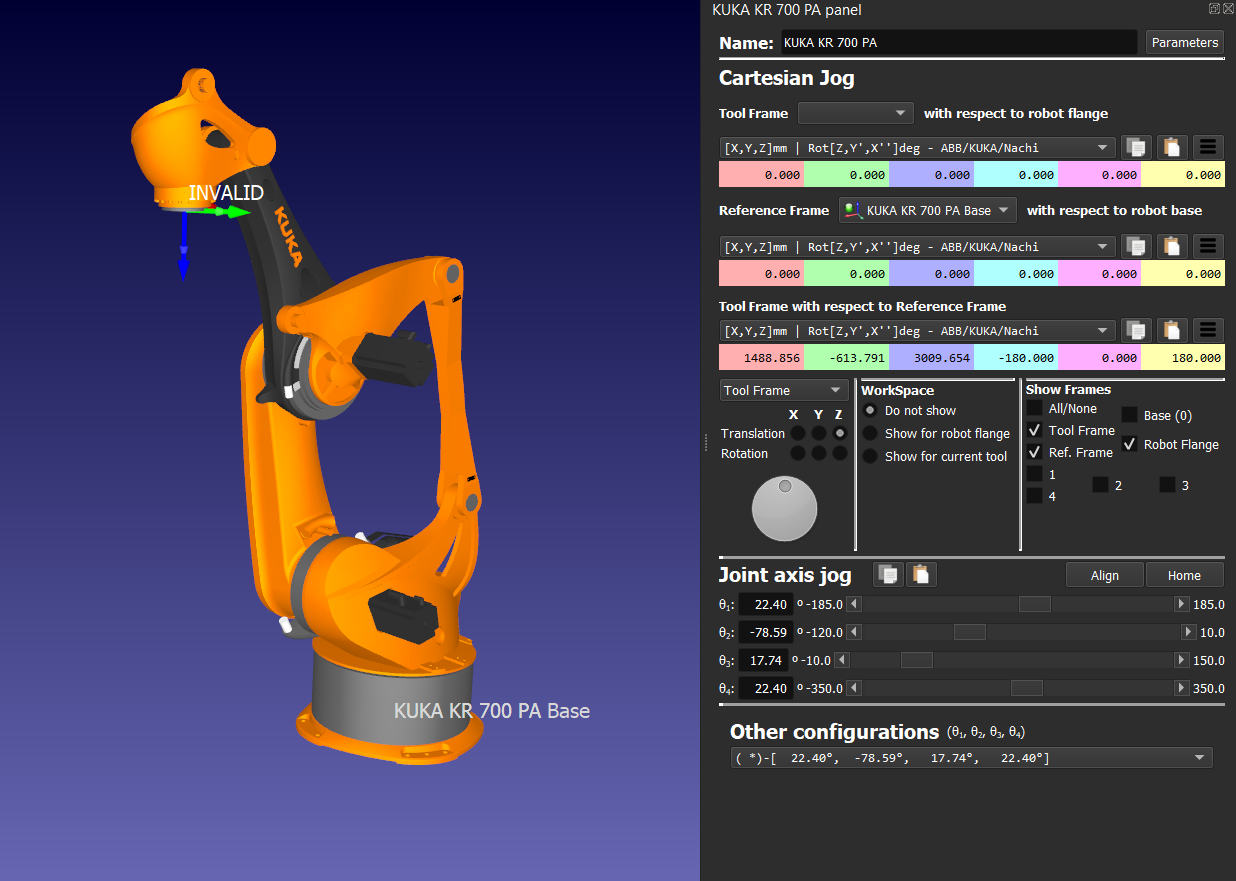Copy the Tool Frame pose values
The height and width of the screenshot is (881, 1236).
1135,147
